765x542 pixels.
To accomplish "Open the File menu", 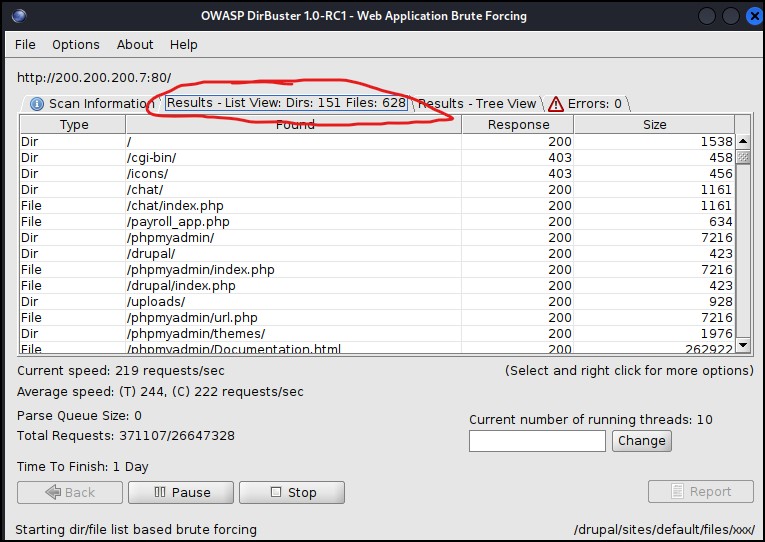I will 25,44.
